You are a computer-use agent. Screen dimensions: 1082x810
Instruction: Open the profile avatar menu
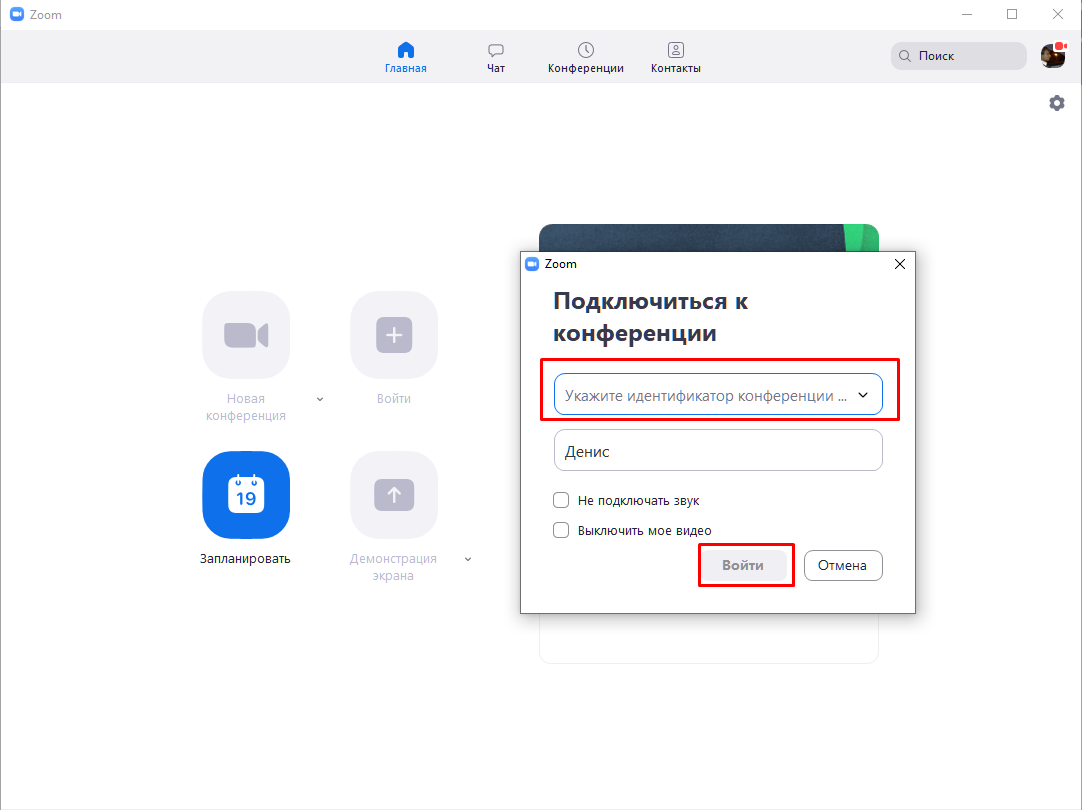tap(1053, 55)
